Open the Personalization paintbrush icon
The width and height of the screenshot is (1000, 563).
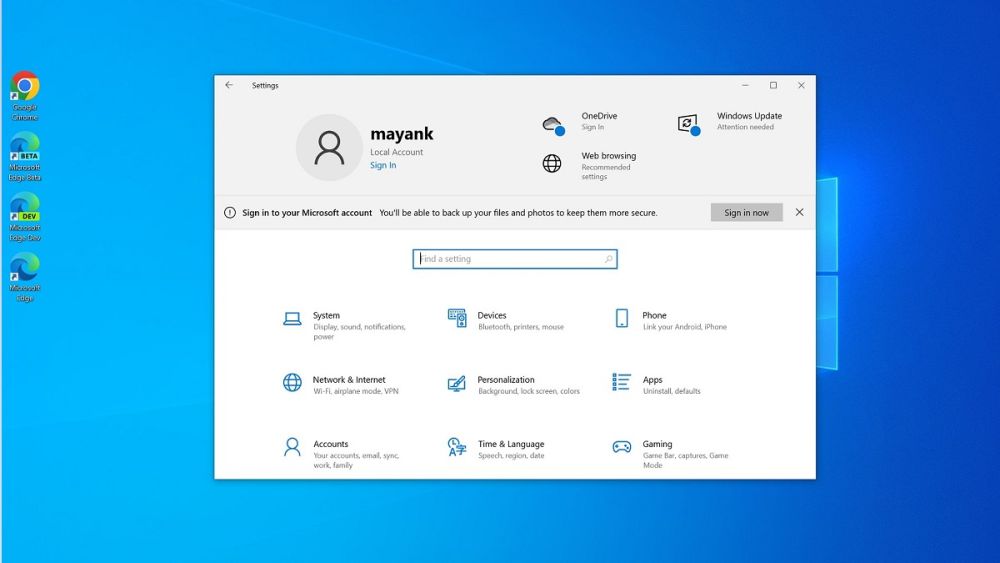(x=457, y=383)
